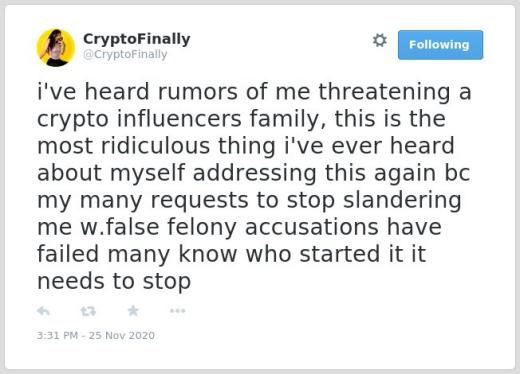Toggle the retweet arrows on this tweet

point(88,311)
